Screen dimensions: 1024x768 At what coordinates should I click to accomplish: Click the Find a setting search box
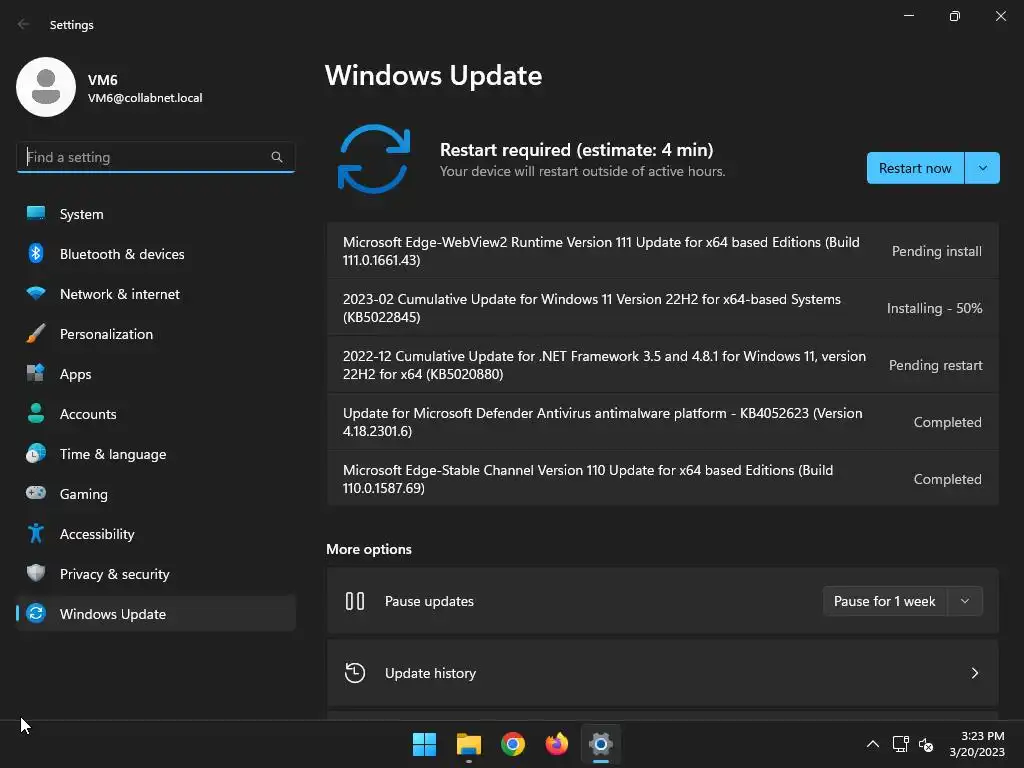point(155,157)
